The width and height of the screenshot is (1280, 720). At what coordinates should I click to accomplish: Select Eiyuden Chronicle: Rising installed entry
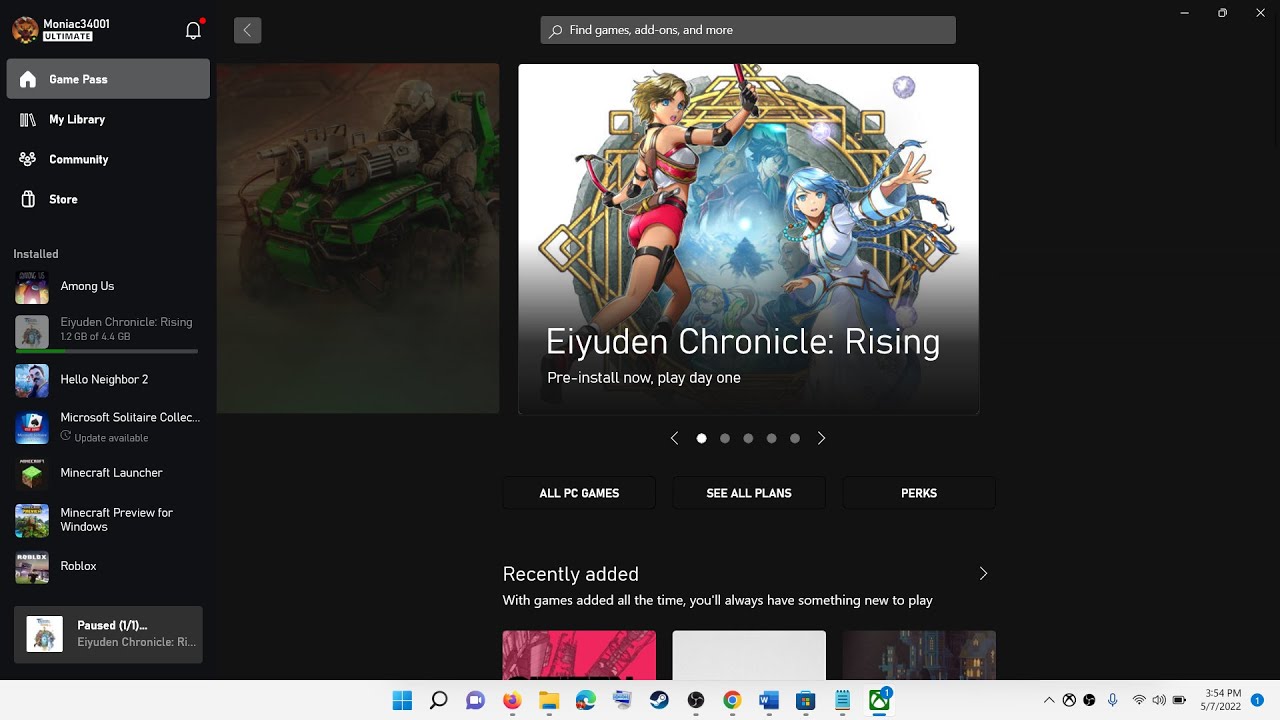coord(108,332)
